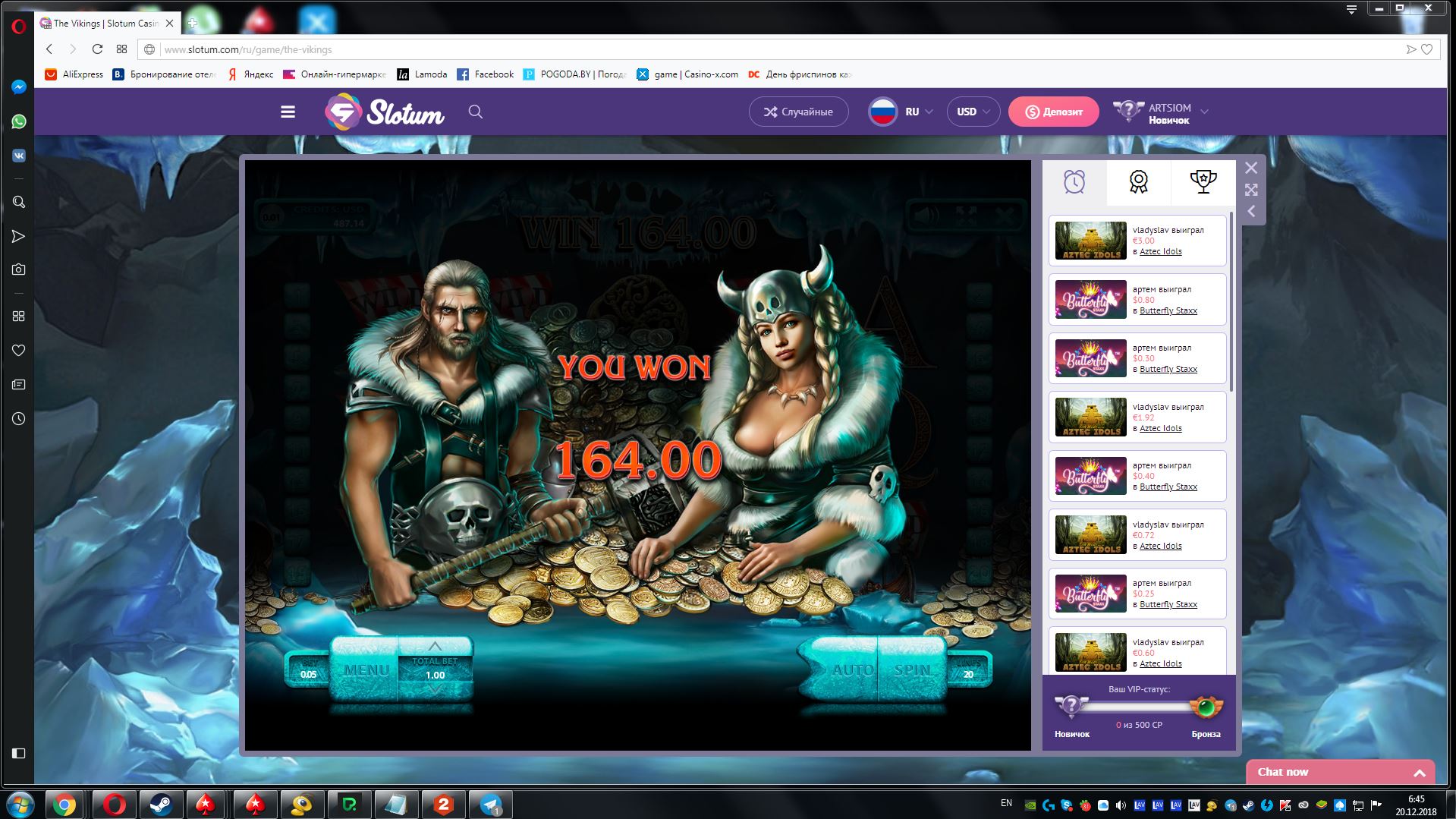Open Telegram from the taskbar

pos(490,804)
